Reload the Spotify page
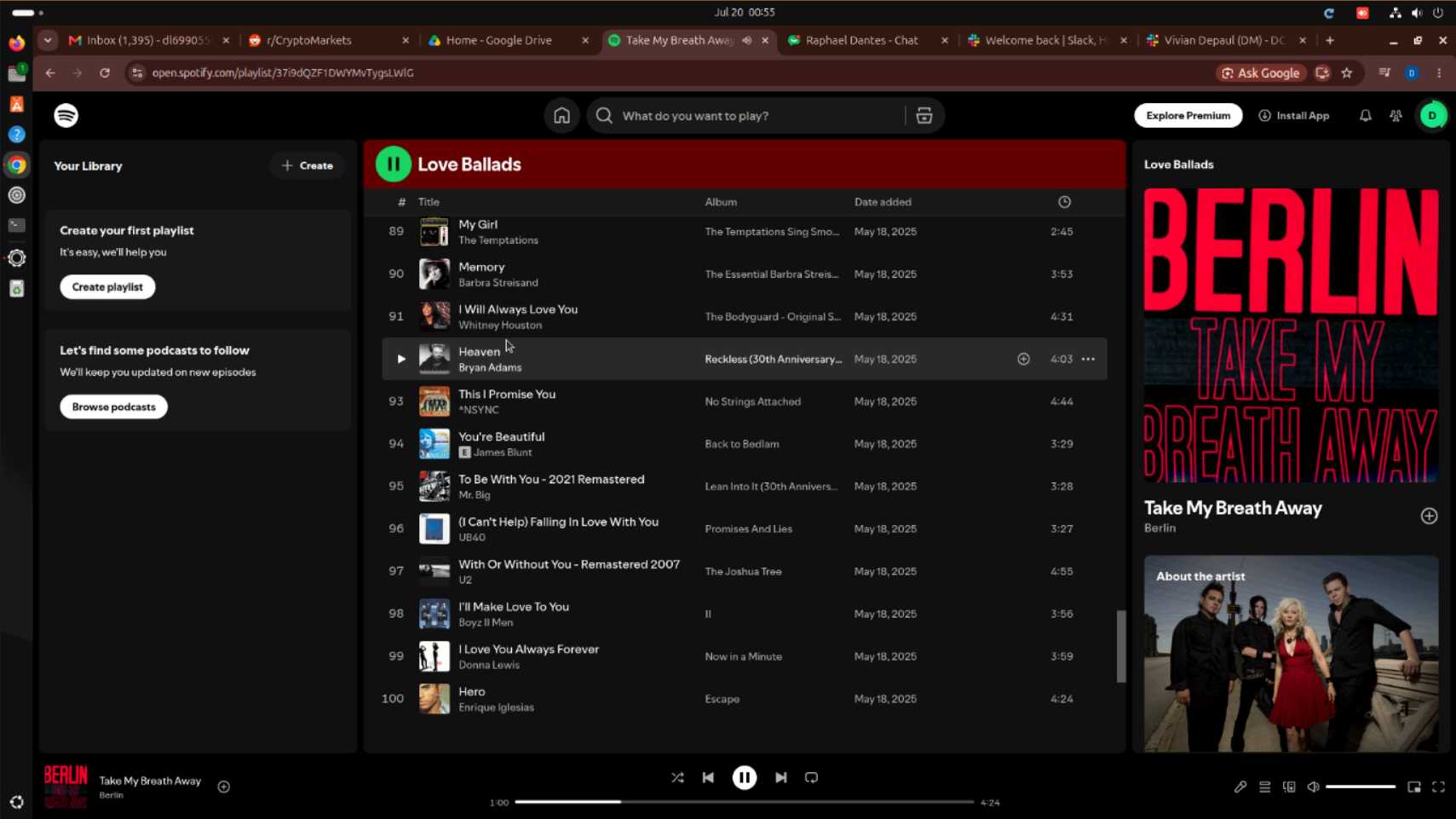This screenshot has height=819, width=1456. pos(104,73)
